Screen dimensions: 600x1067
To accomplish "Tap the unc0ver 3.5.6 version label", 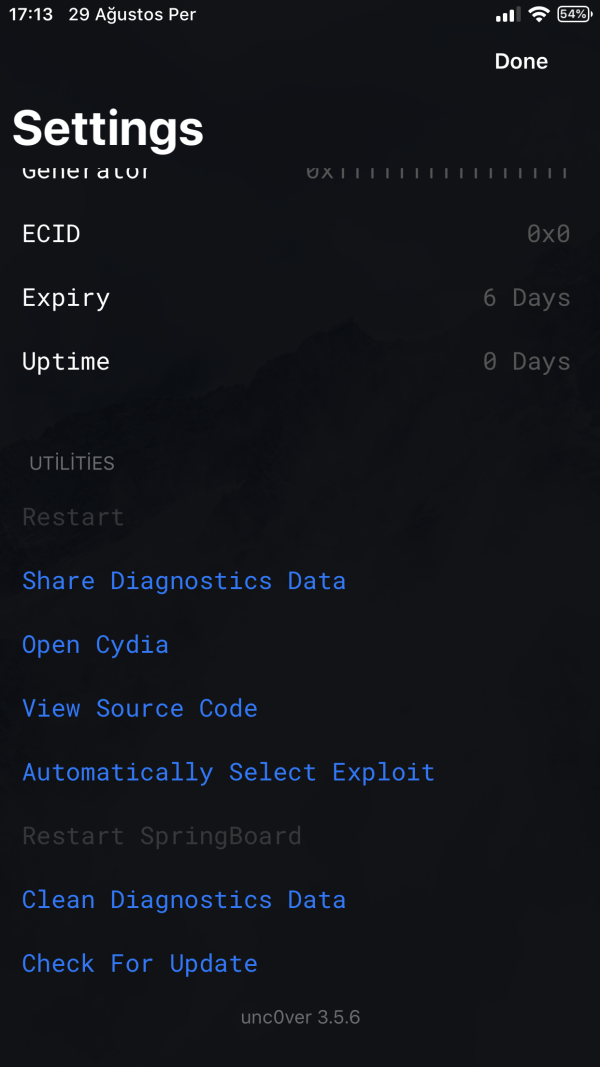I will pyautogui.click(x=300, y=1018).
